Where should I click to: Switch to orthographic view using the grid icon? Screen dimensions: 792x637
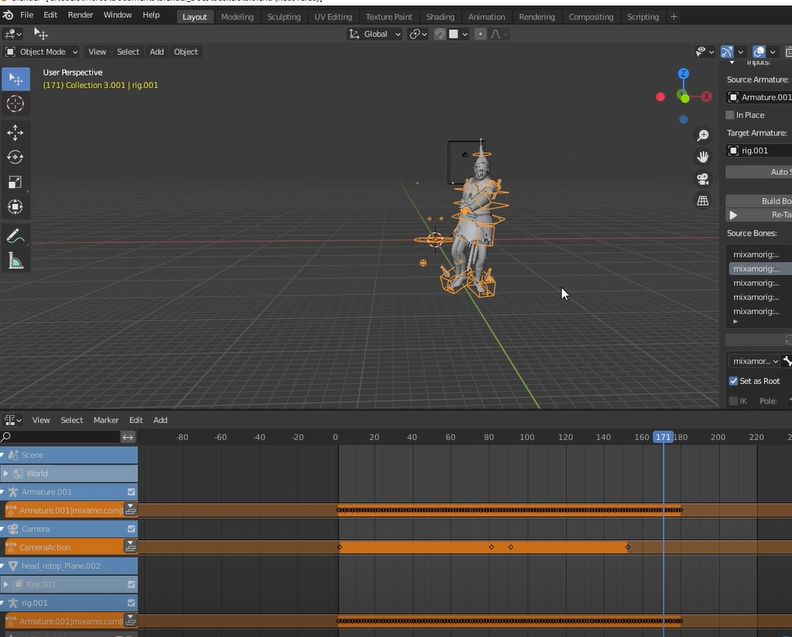click(x=703, y=200)
